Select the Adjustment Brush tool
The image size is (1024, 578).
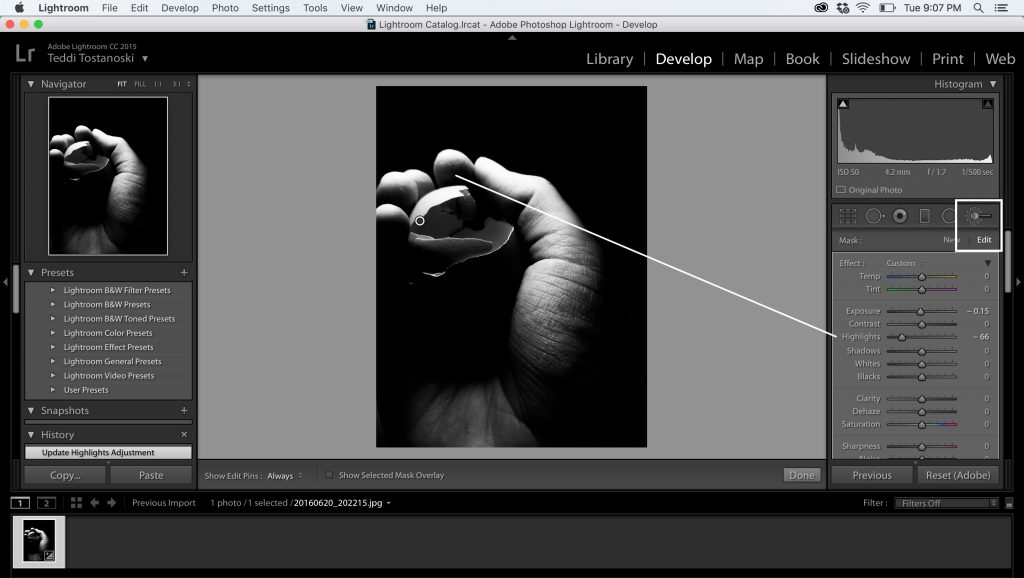click(979, 215)
